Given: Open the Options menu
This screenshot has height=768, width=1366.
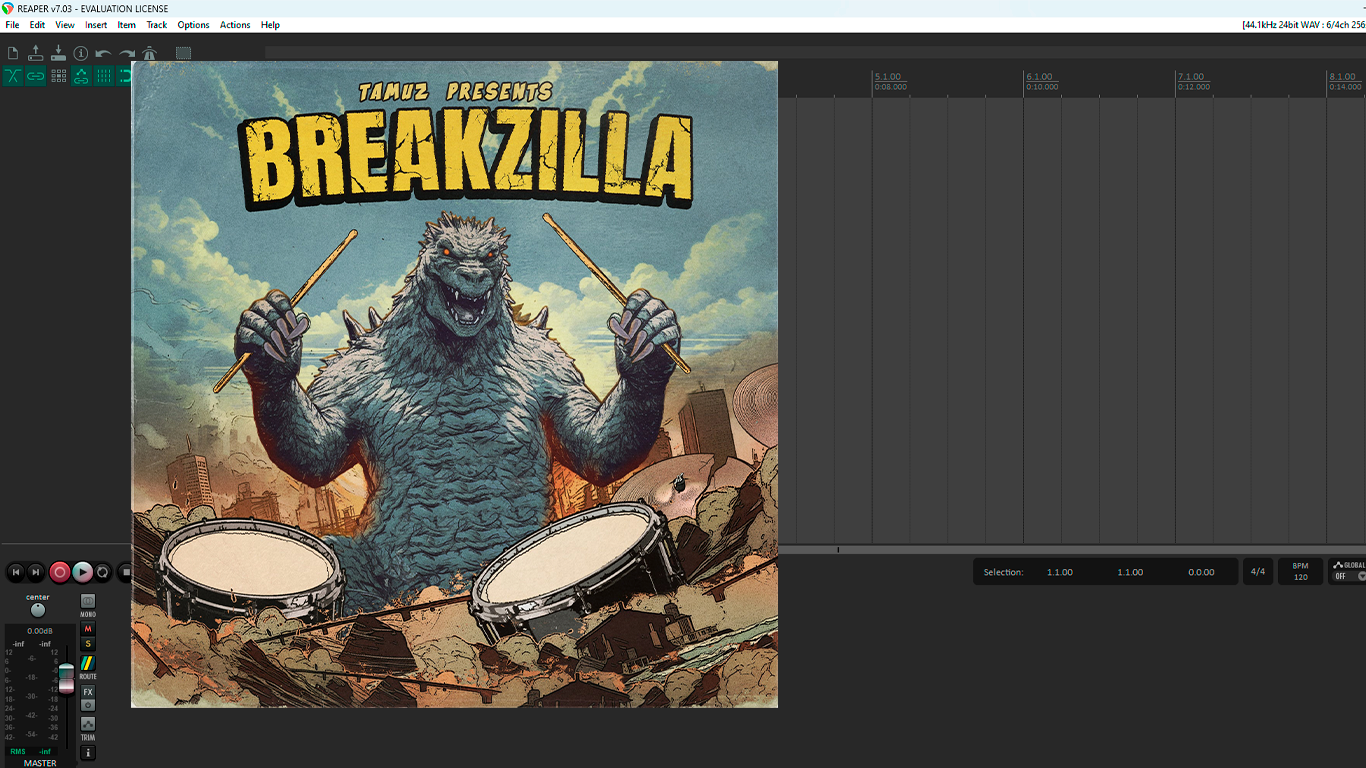Looking at the screenshot, I should (193, 25).
